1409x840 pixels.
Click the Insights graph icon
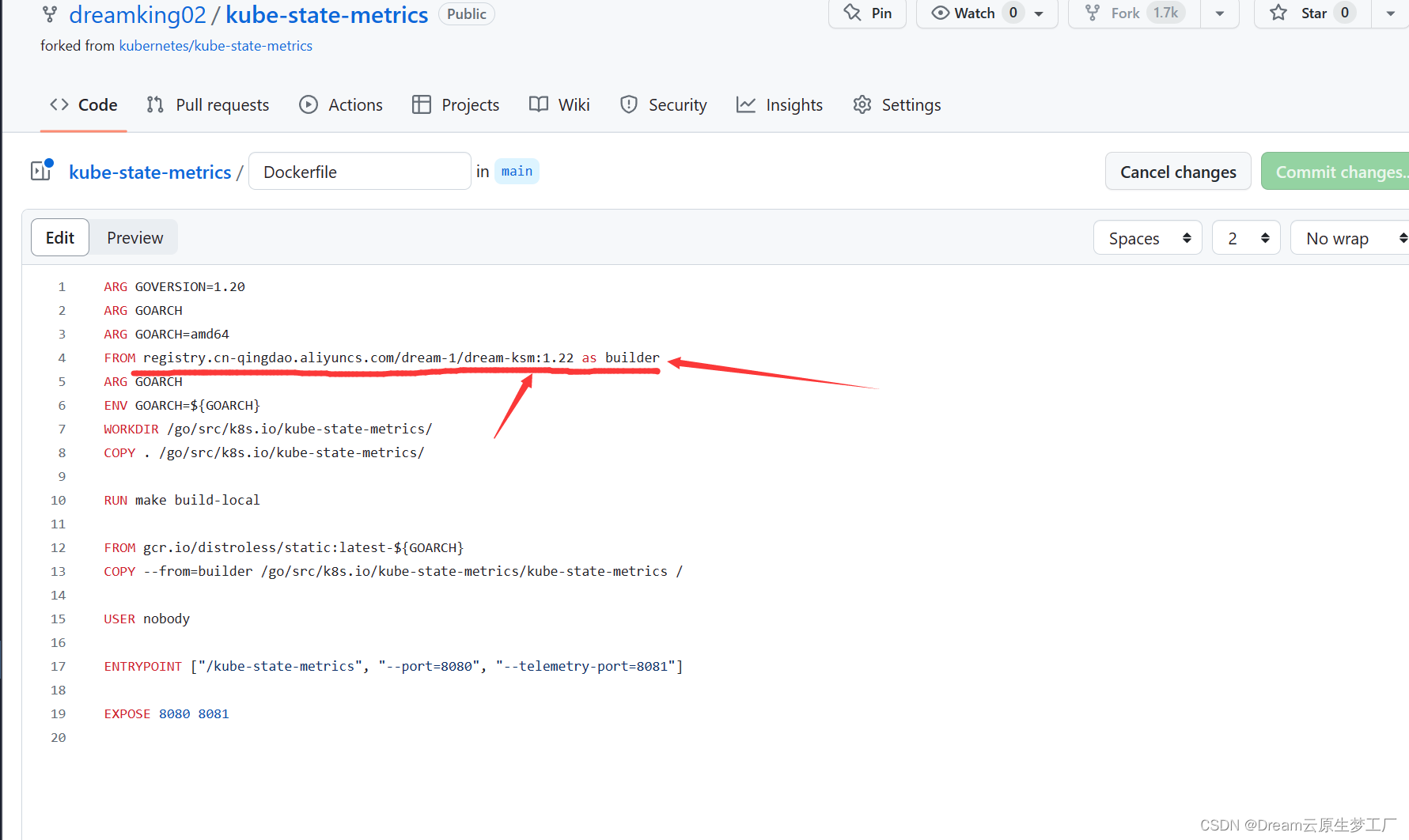coord(746,104)
